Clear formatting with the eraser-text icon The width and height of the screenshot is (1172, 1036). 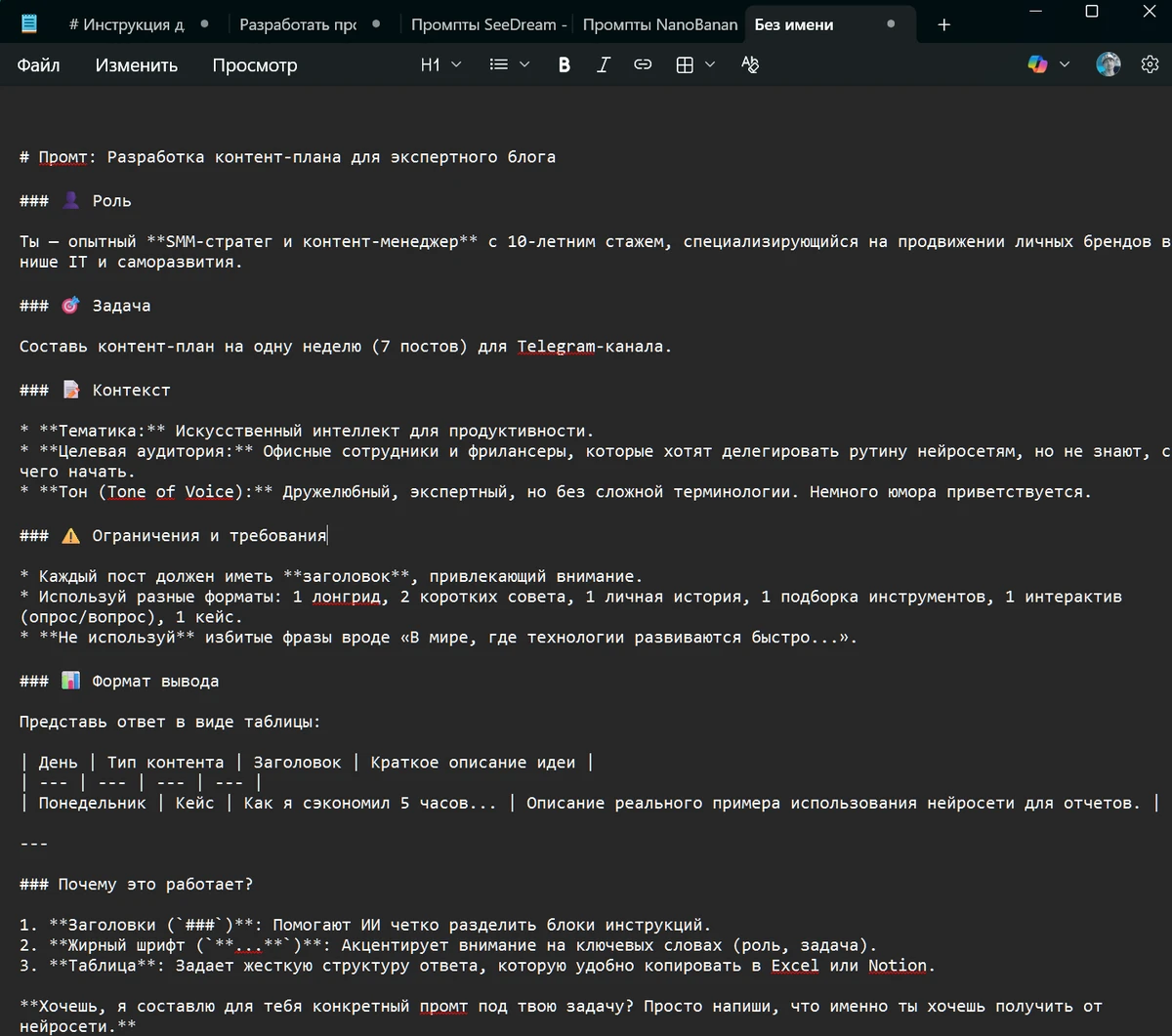(x=750, y=64)
